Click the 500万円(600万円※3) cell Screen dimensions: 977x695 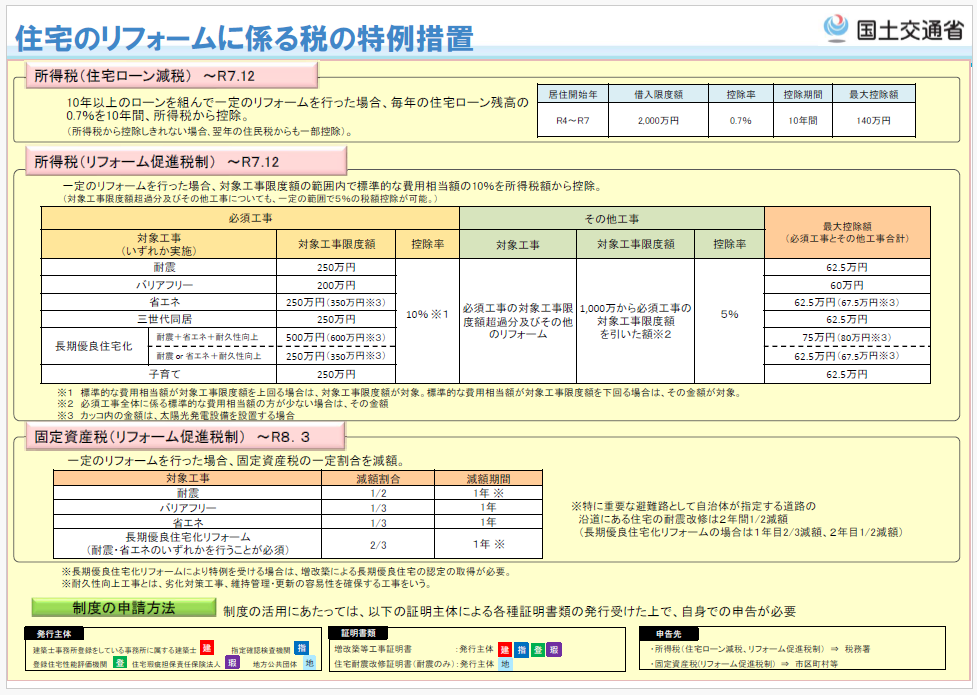tap(336, 337)
